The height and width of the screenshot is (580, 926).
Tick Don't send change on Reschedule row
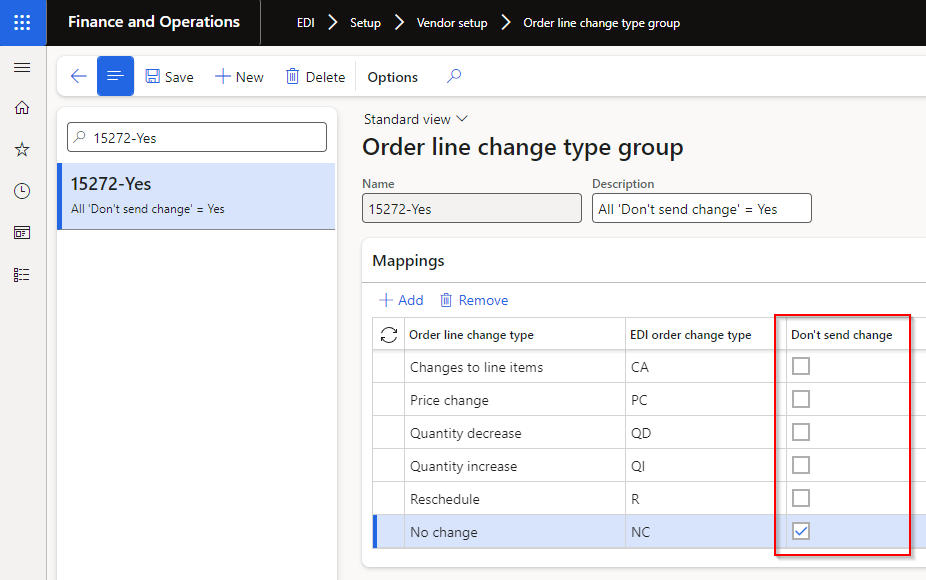pos(800,497)
